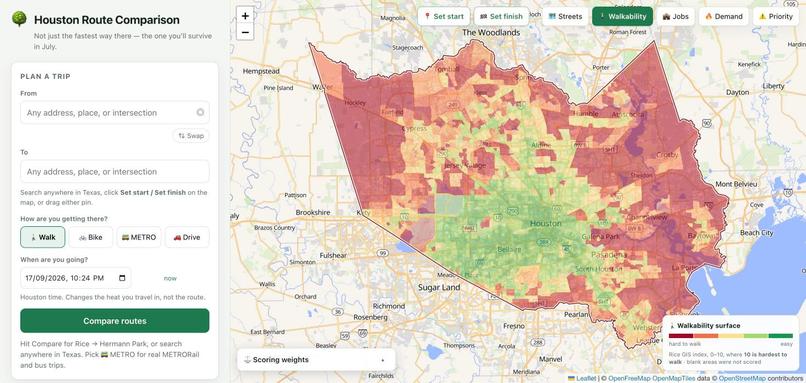
Task: Click the Set finish button
Action: 501,16
